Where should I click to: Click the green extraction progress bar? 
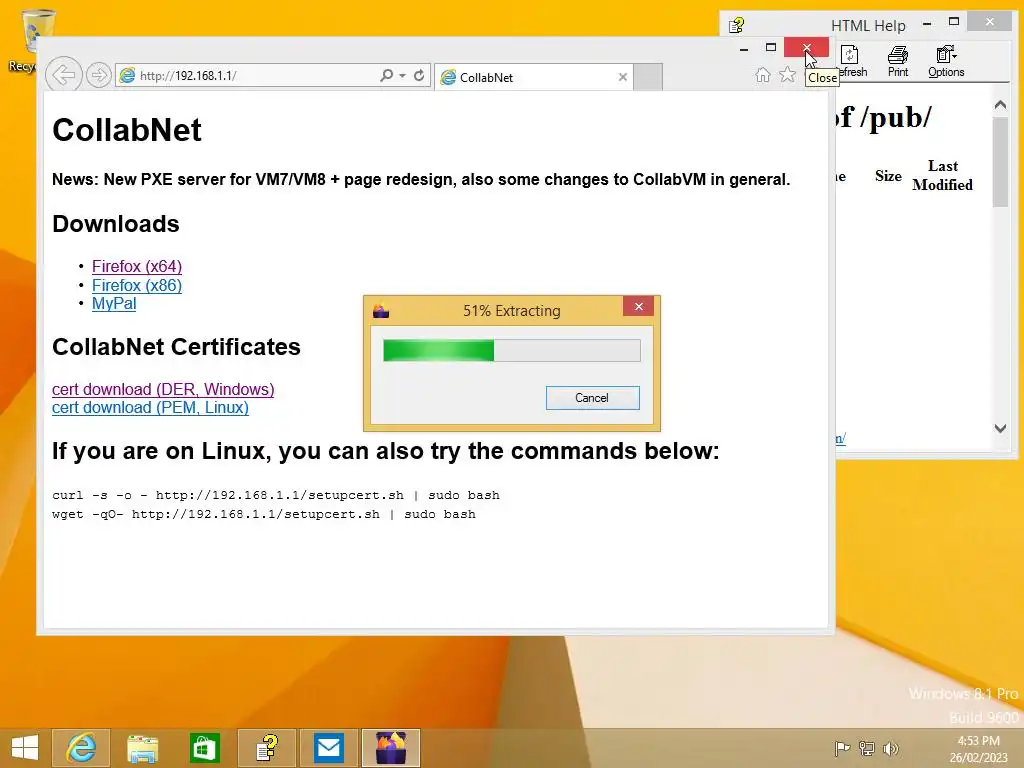point(511,350)
